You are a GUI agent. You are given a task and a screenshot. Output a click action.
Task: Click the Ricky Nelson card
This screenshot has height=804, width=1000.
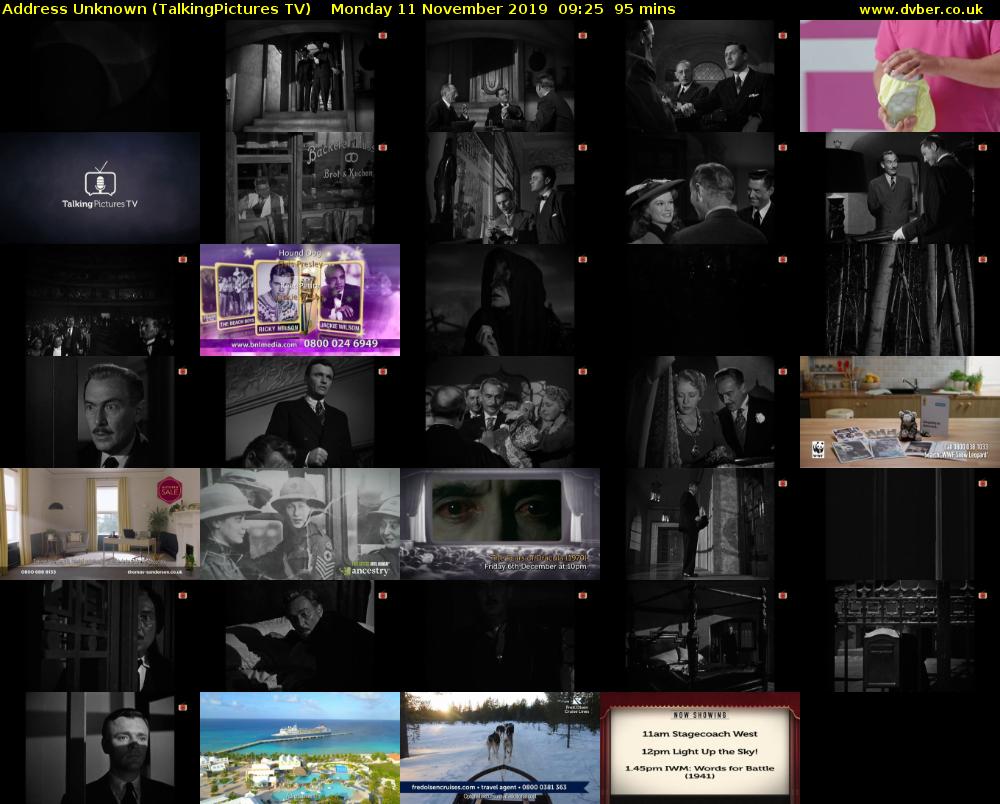tap(278, 298)
